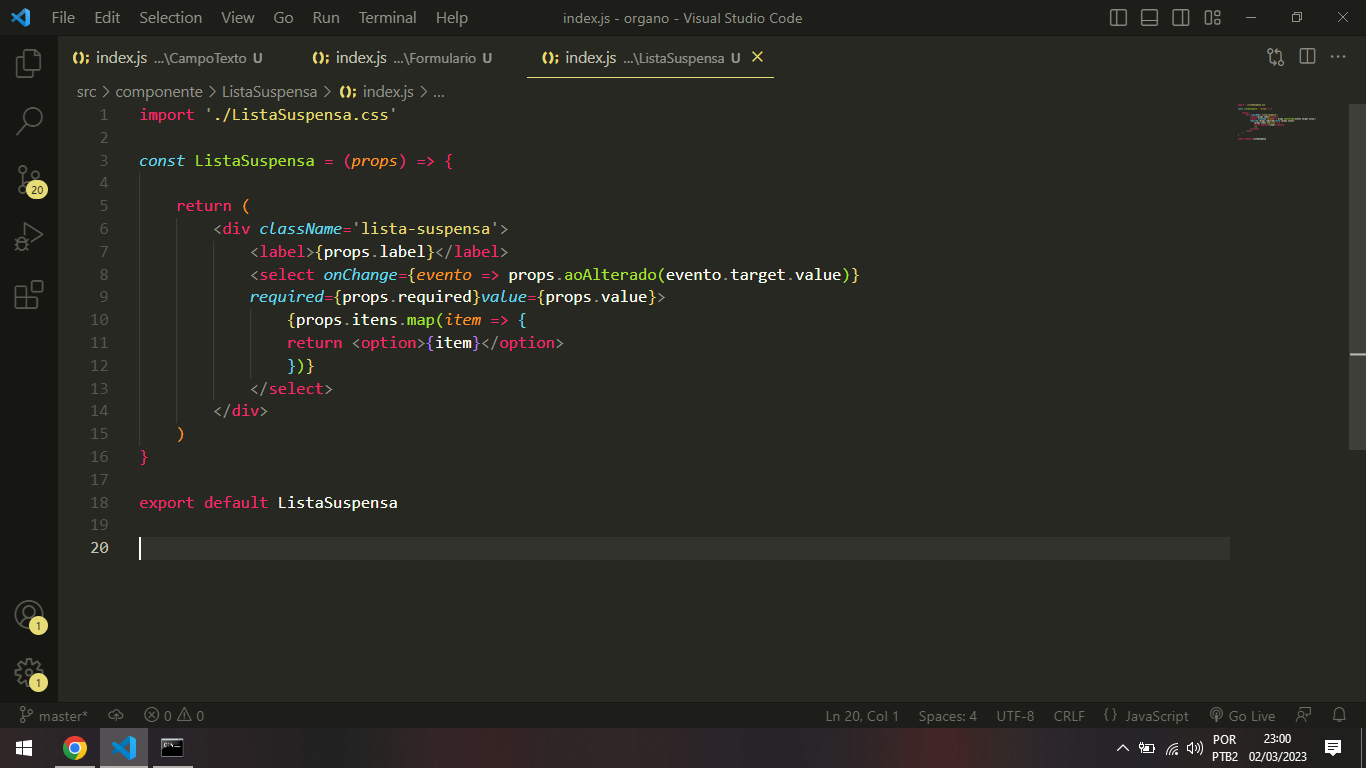Viewport: 1366px width, 768px height.
Task: Change file encoding via UTF-8
Action: (x=1015, y=716)
